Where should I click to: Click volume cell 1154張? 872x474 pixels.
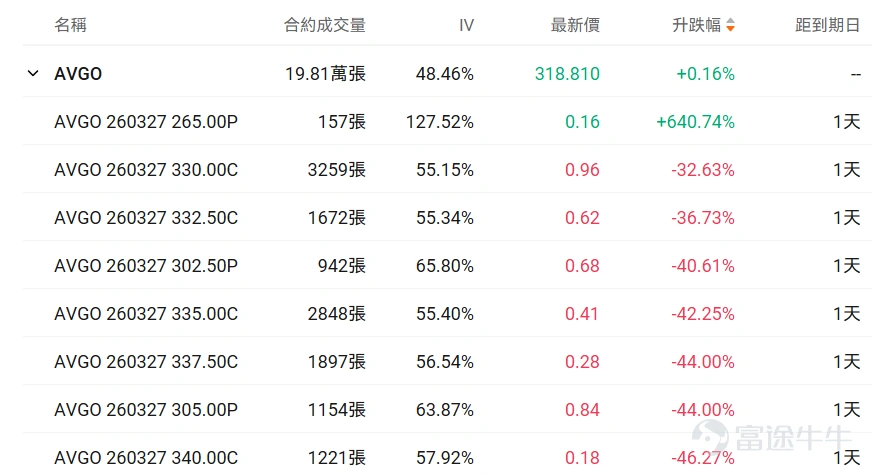click(x=336, y=409)
